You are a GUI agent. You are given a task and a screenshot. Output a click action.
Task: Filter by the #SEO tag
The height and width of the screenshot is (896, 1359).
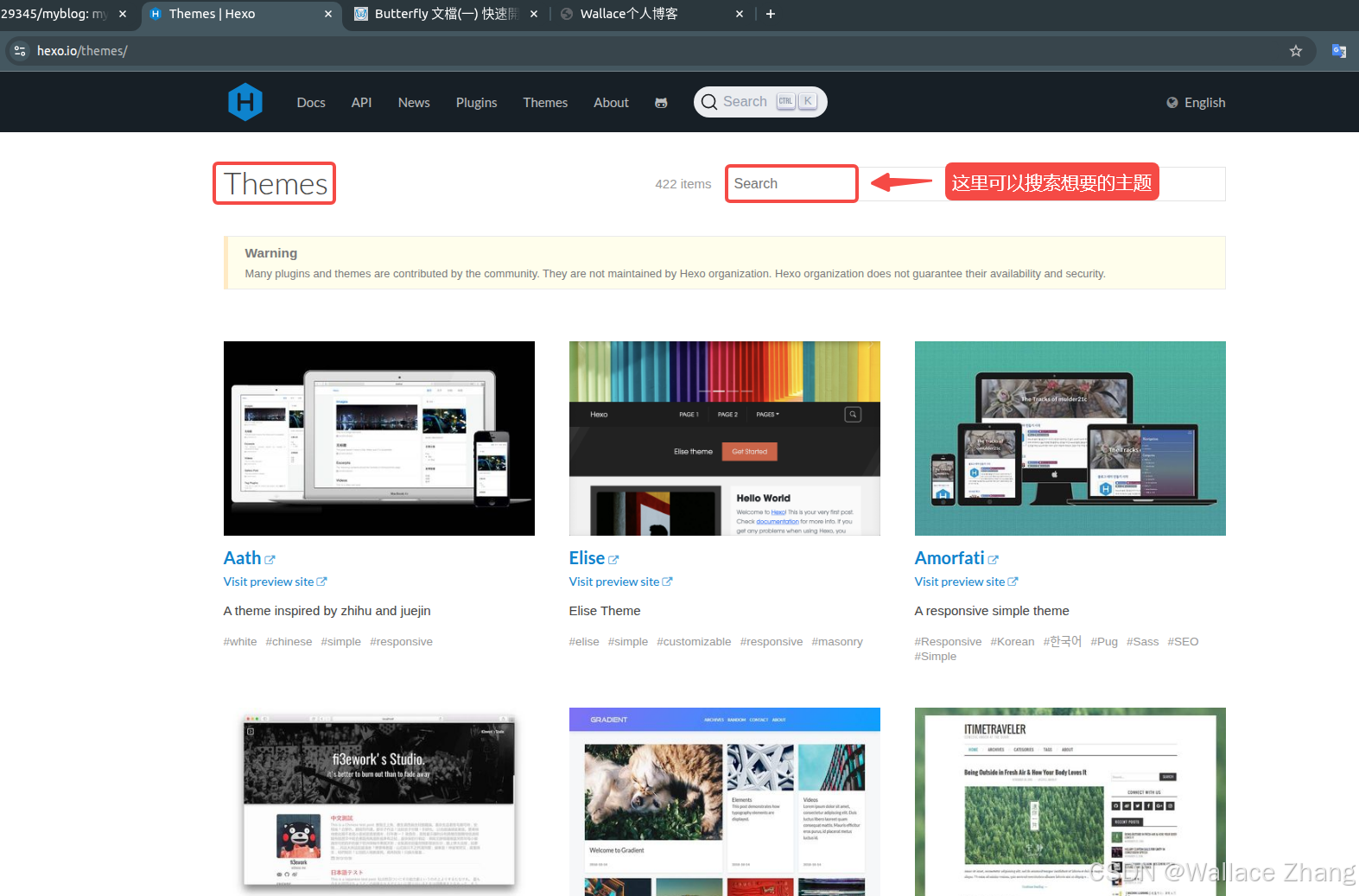click(1183, 641)
